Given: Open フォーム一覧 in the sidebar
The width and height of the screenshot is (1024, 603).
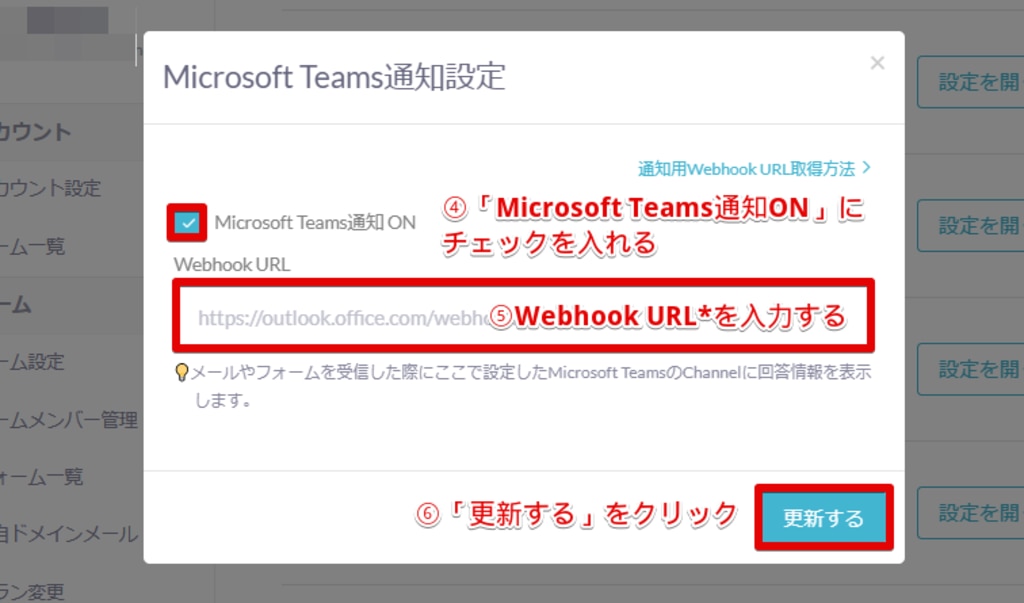Looking at the screenshot, I should 42,477.
